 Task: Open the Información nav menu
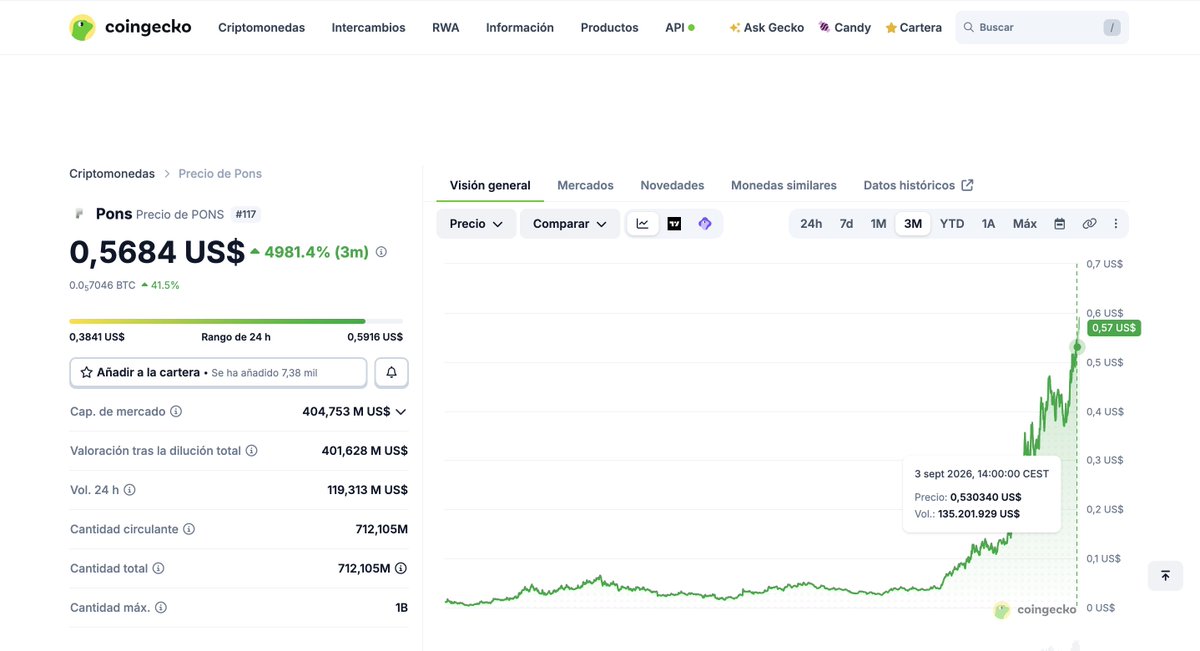520,28
